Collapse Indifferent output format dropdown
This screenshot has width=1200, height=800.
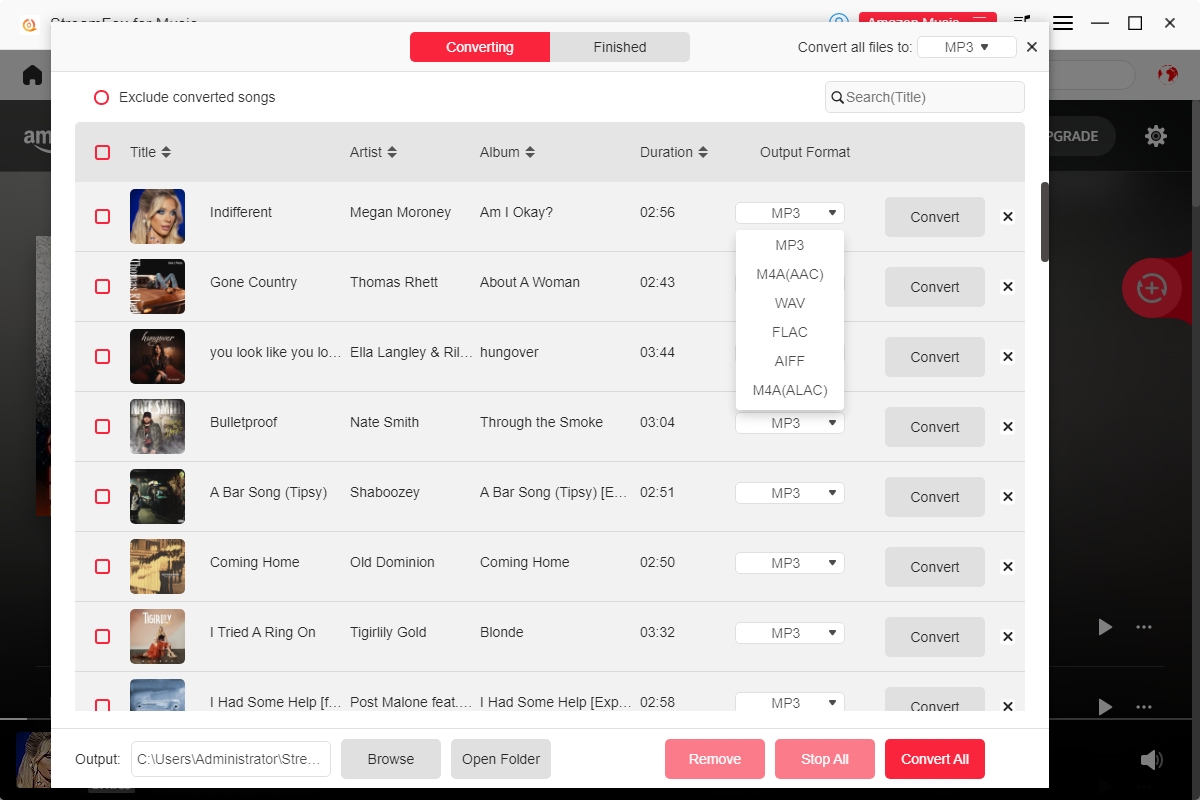click(790, 213)
